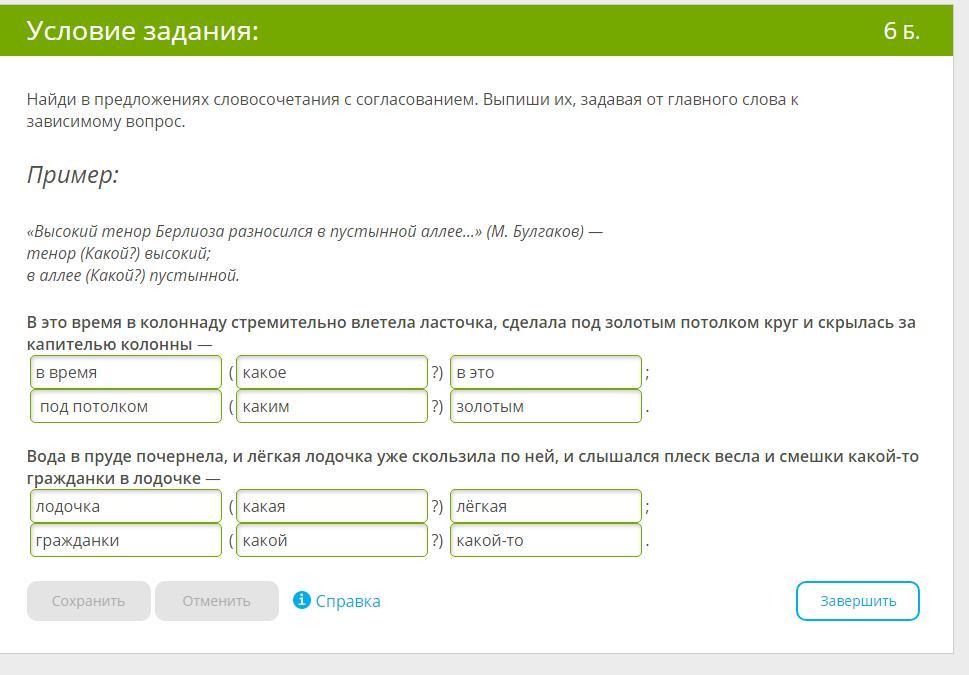Click the text 'тенор (Какой?) высокий;'

119,253
